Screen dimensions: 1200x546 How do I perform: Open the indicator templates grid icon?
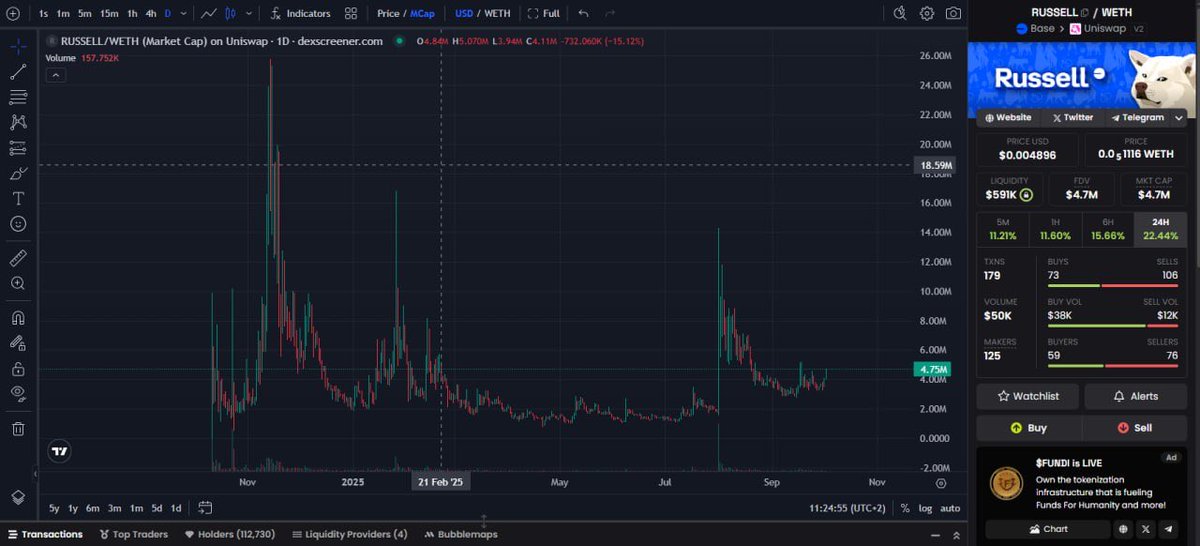pyautogui.click(x=350, y=14)
